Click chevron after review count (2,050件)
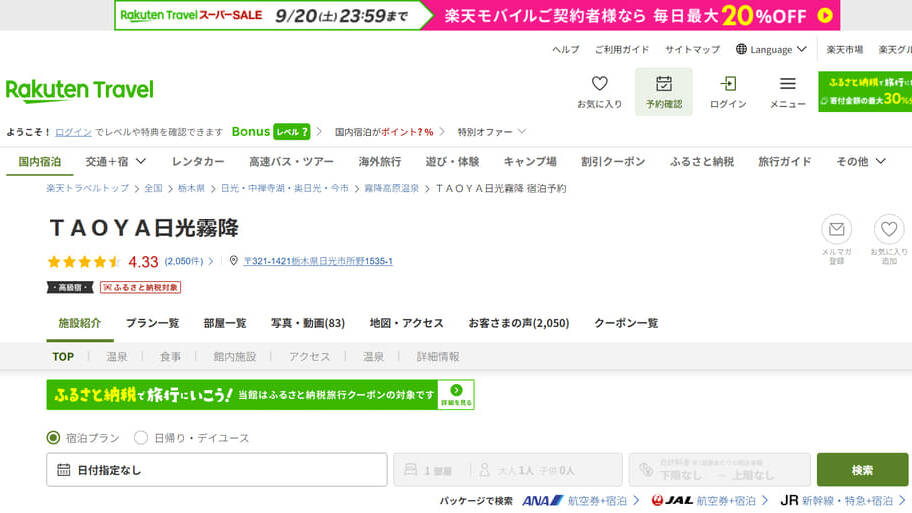Screen dimensions: 912x513 [211, 262]
